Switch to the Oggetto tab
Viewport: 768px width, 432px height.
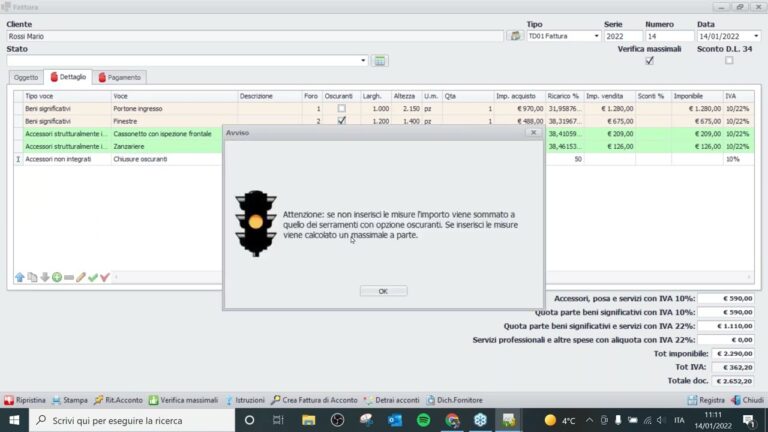[26, 77]
